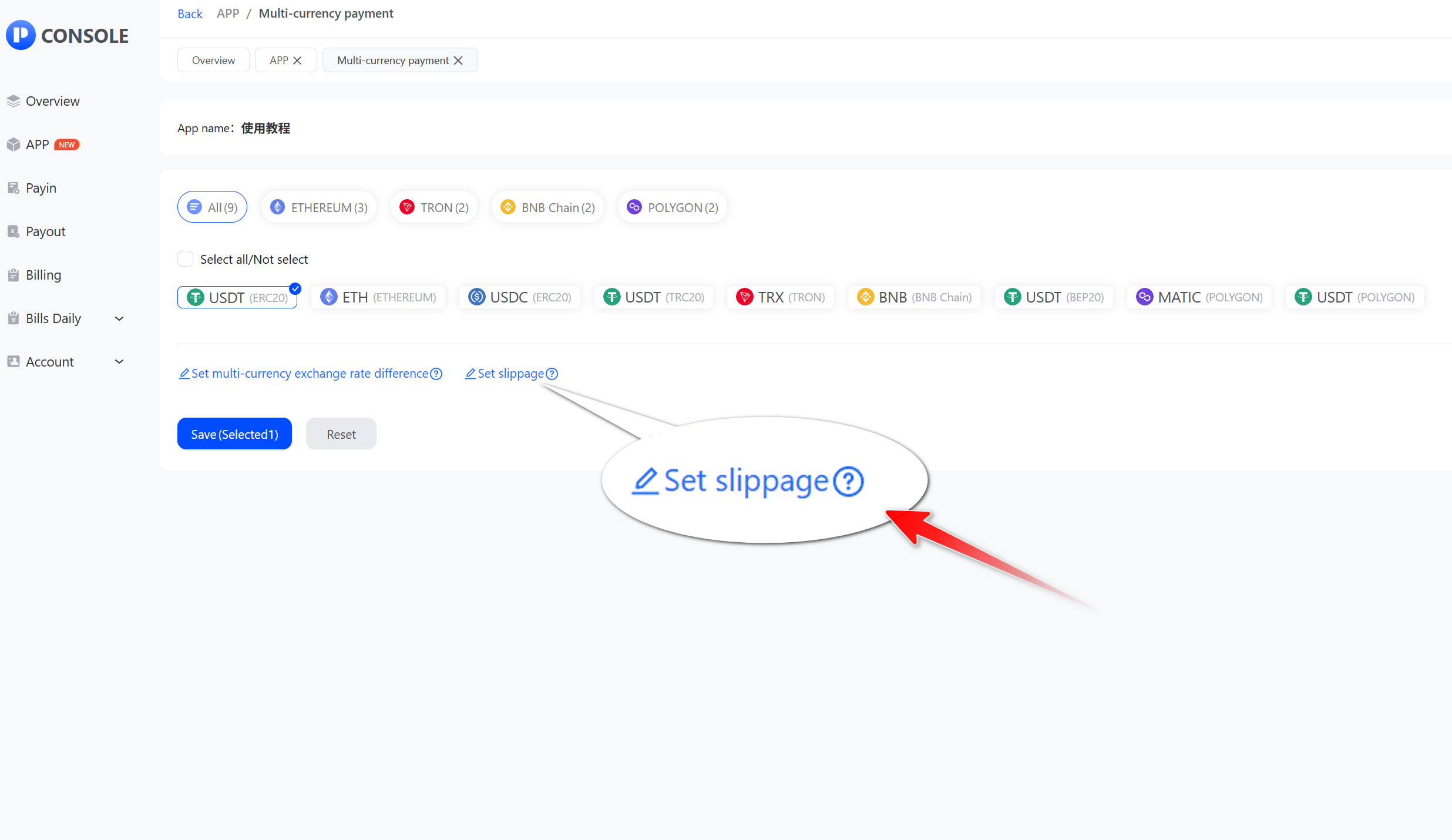Screen dimensions: 1452x840
Task: Expand the Bills Daily menu chevron
Action: [119, 318]
